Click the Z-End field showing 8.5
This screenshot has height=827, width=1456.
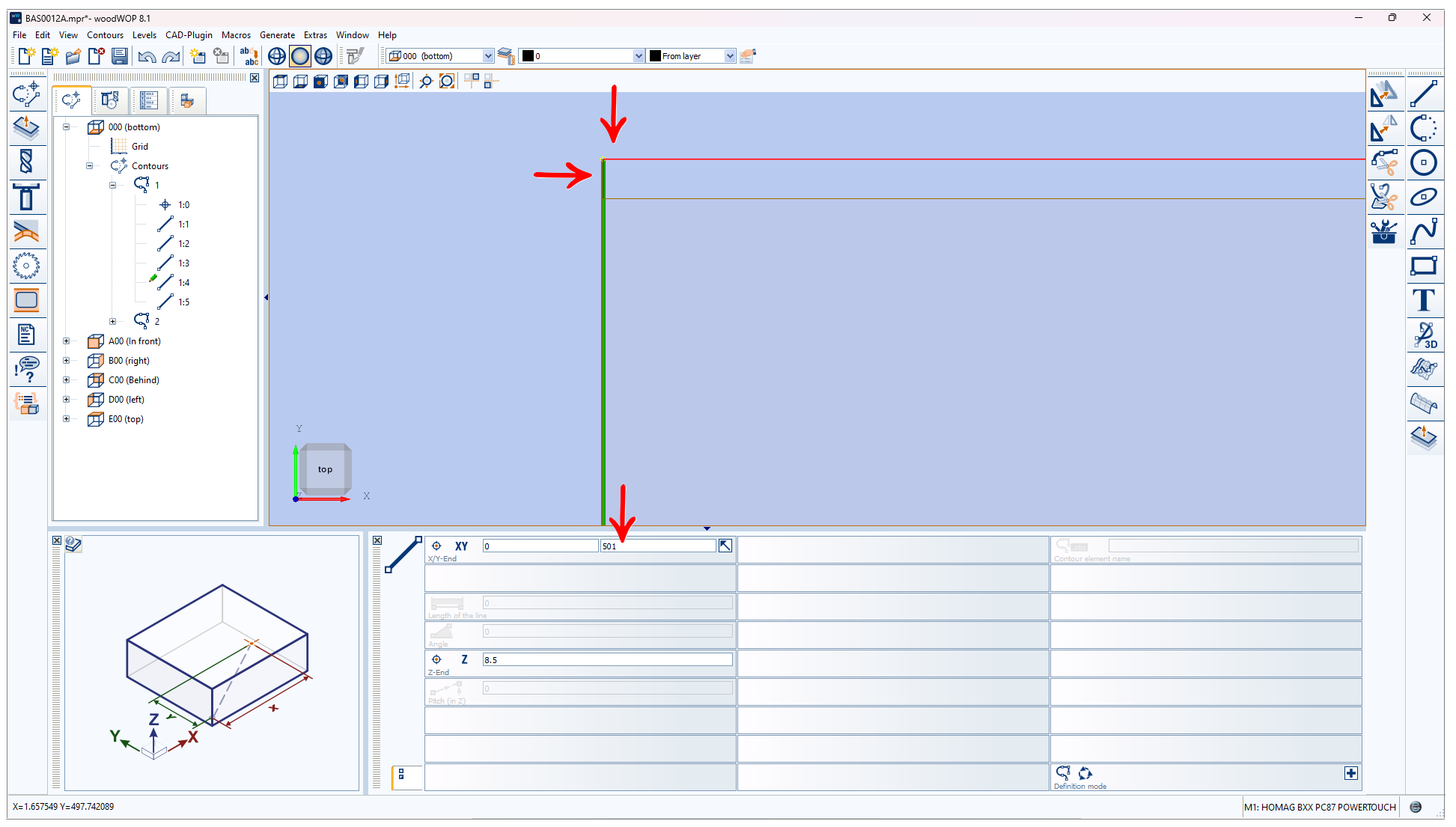pyautogui.click(x=607, y=659)
